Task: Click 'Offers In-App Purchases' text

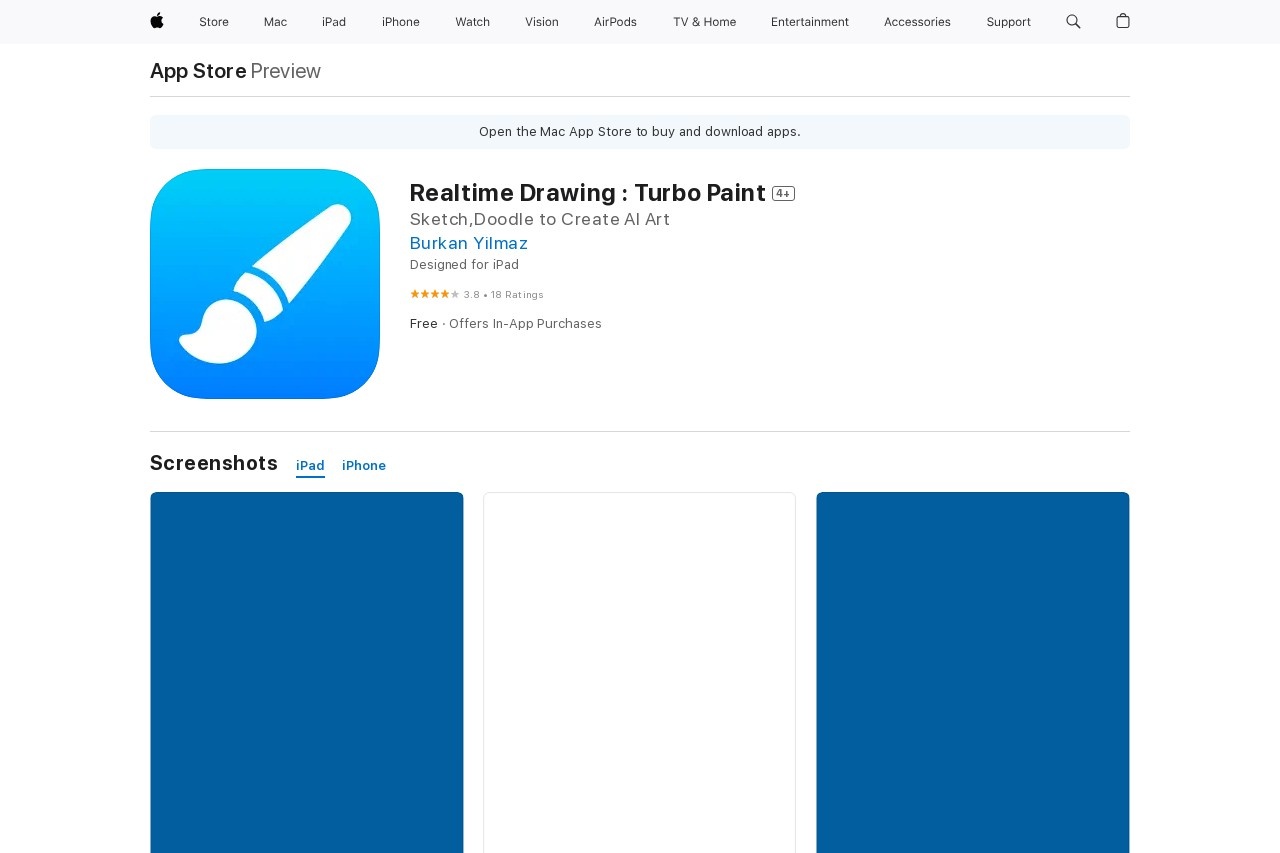Action: click(525, 324)
